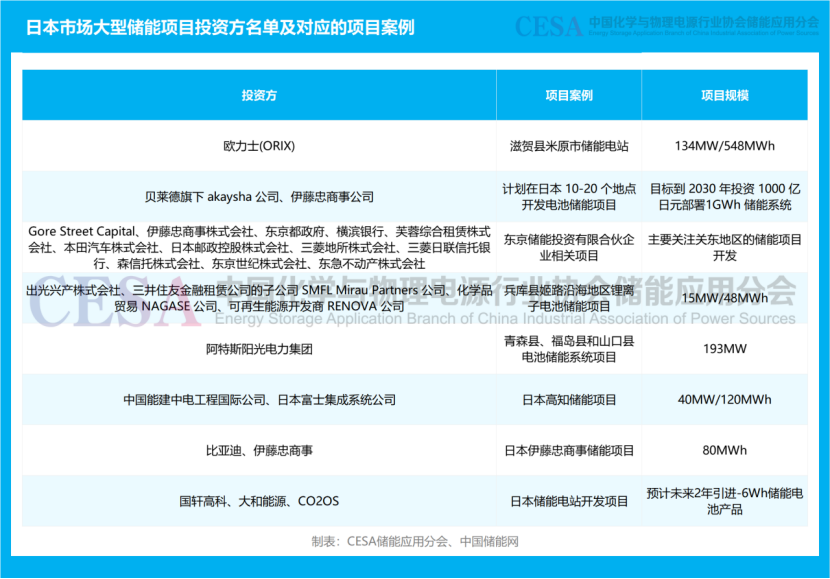Click the '贝莱德旗下 akaysha 公司、伊藤忠商事公司' cell

(259, 197)
